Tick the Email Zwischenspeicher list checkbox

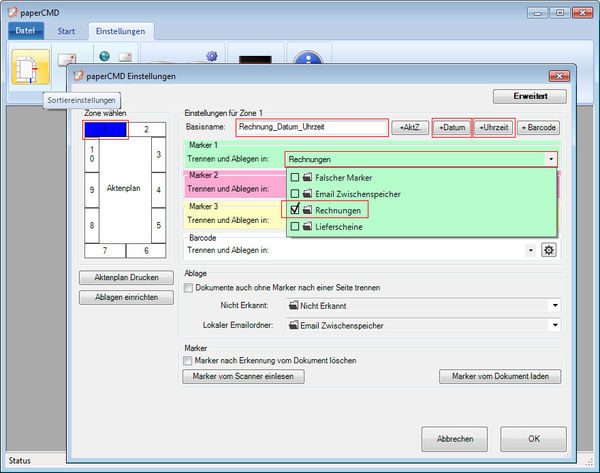(295, 194)
